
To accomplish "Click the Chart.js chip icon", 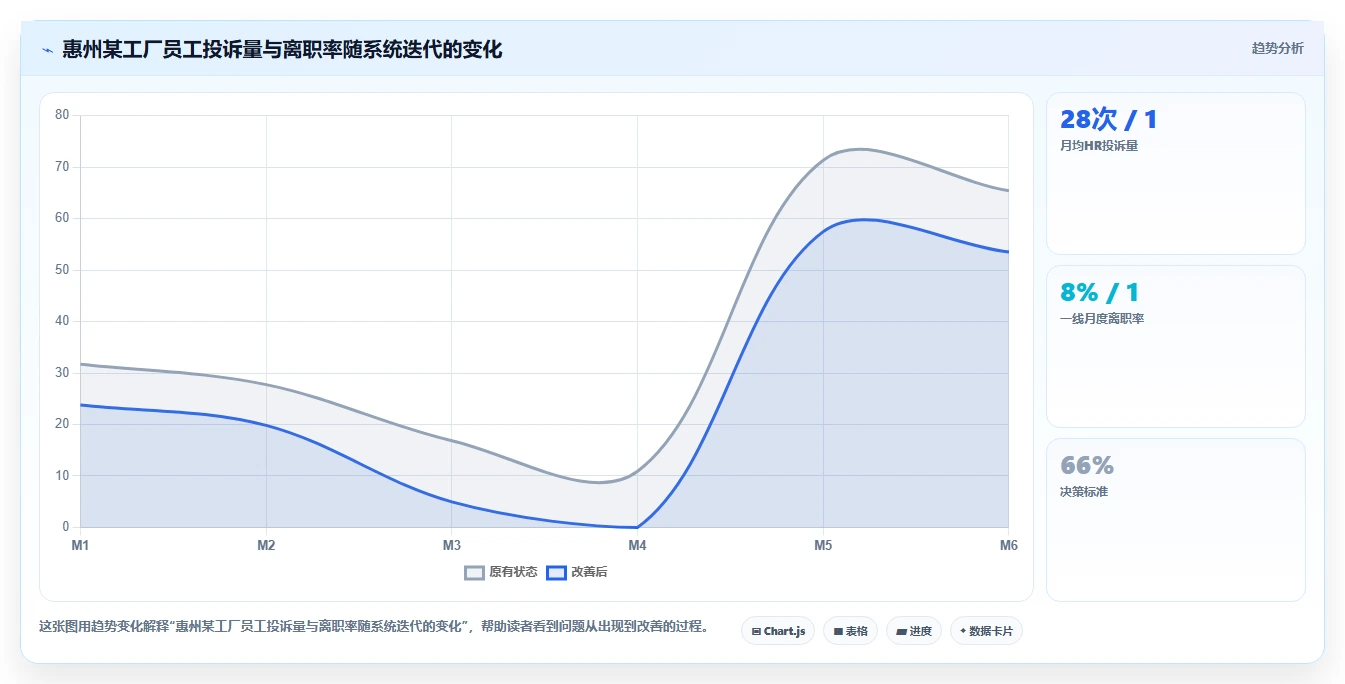I will (x=756, y=632).
